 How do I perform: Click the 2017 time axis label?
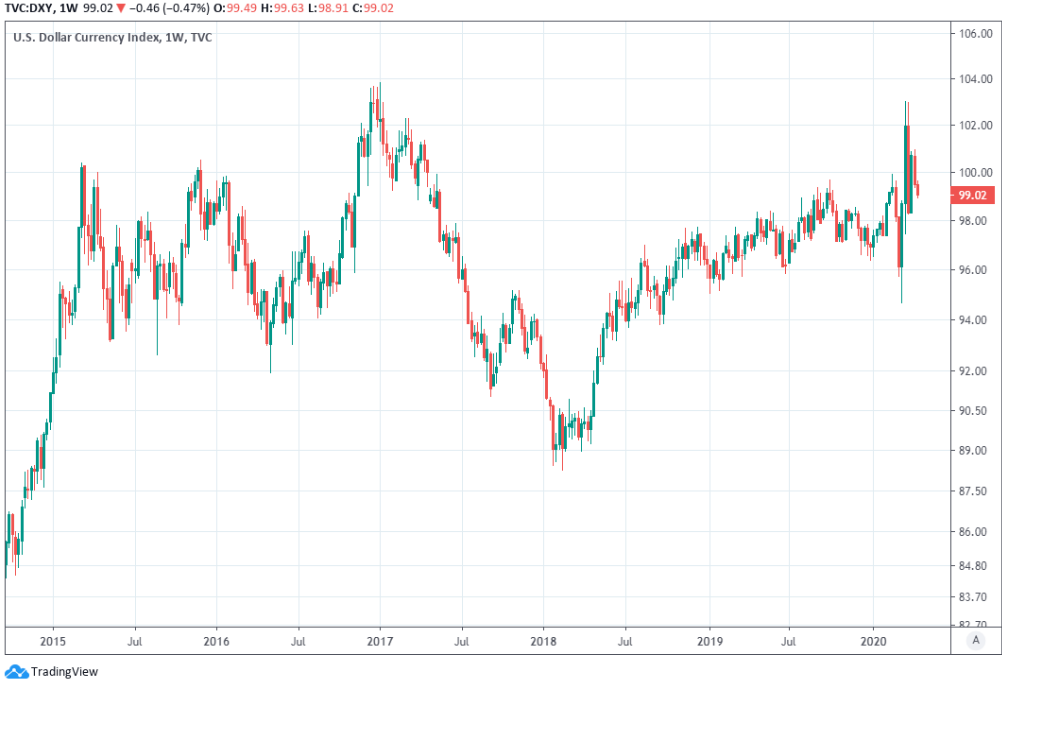[380, 641]
